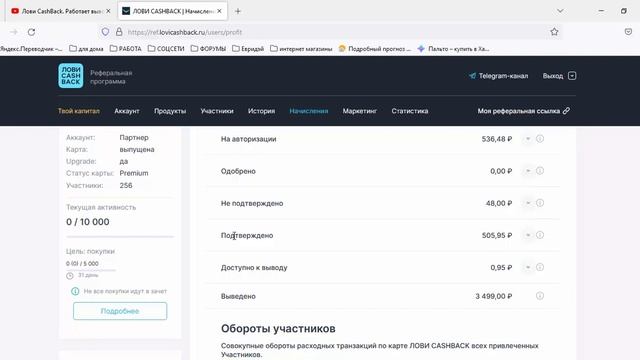This screenshot has height=360, width=640.
Task: Click info icon near Не все покупки
Action: click(x=75, y=291)
